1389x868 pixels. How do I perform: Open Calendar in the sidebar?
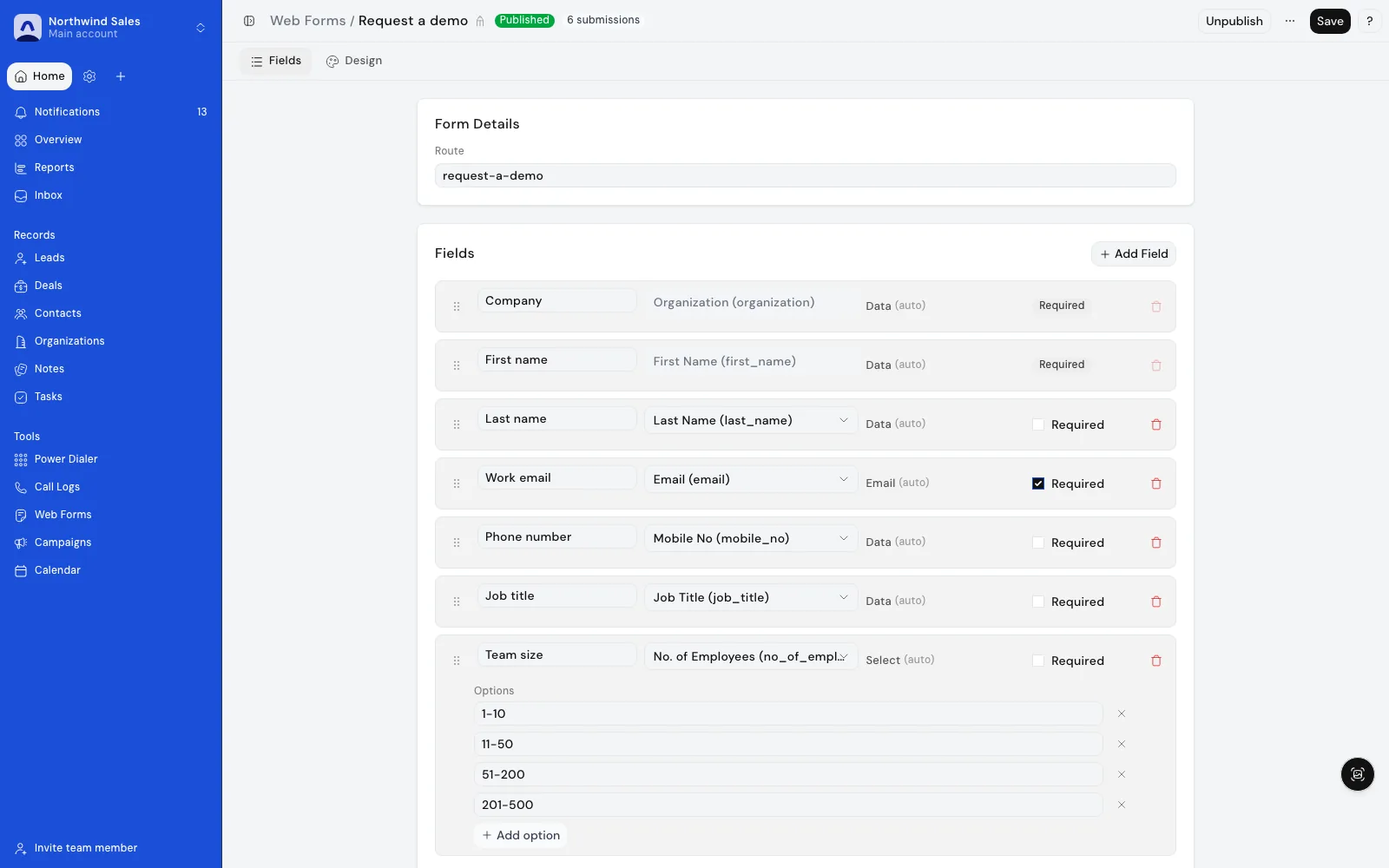tap(111, 570)
